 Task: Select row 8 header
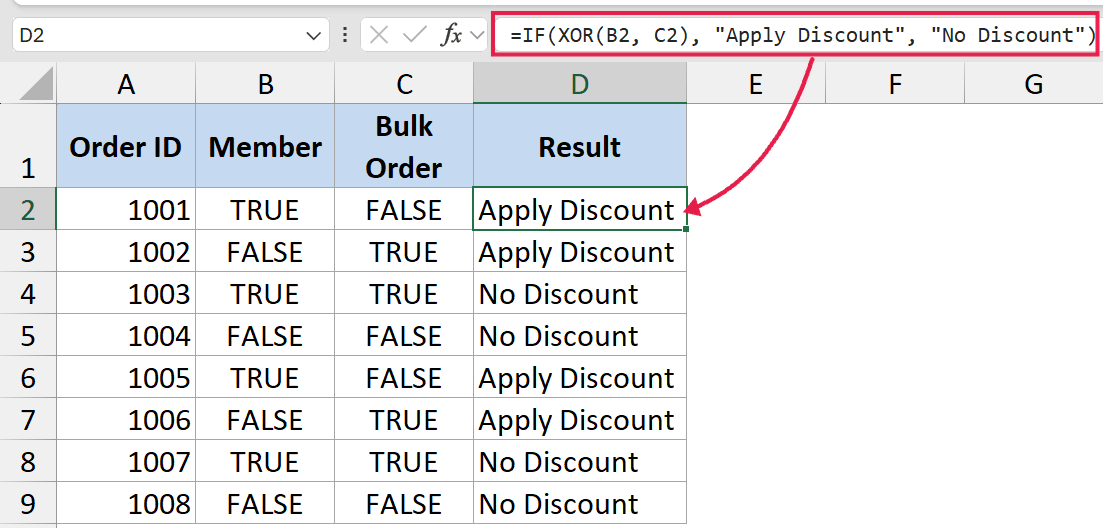[28, 462]
